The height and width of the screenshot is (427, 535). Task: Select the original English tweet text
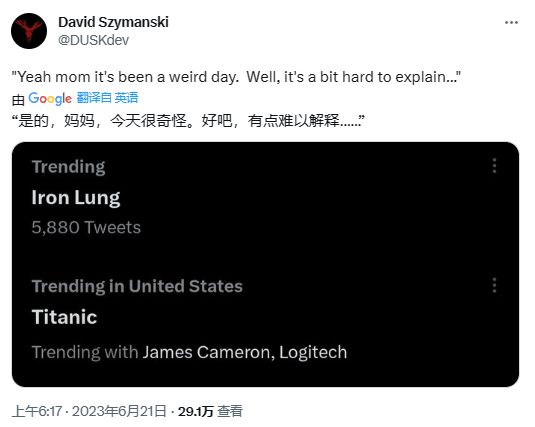(236, 77)
